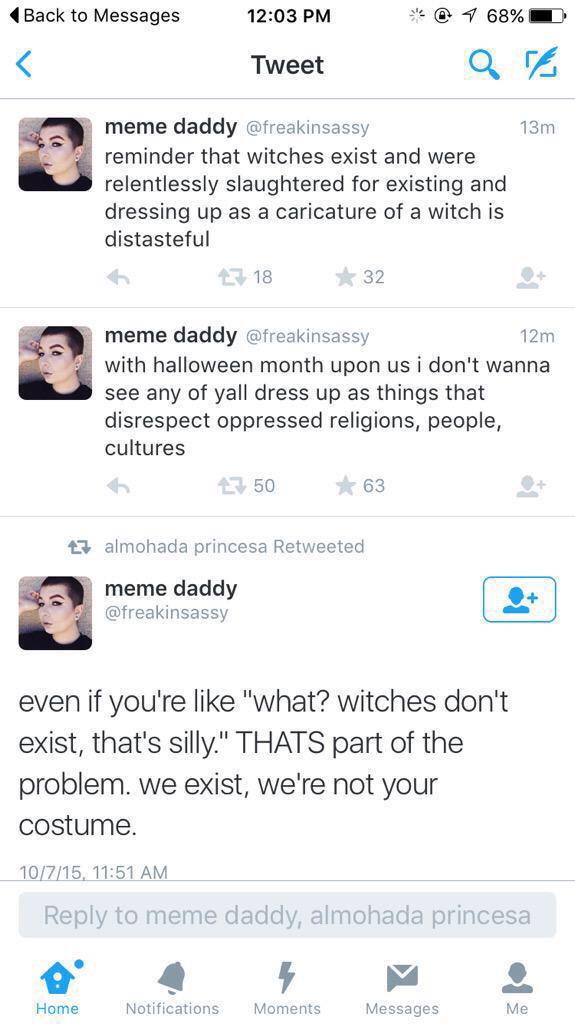Click the blue follow button for meme daddy
Image resolution: width=575 pixels, height=1024 pixels.
[x=519, y=599]
